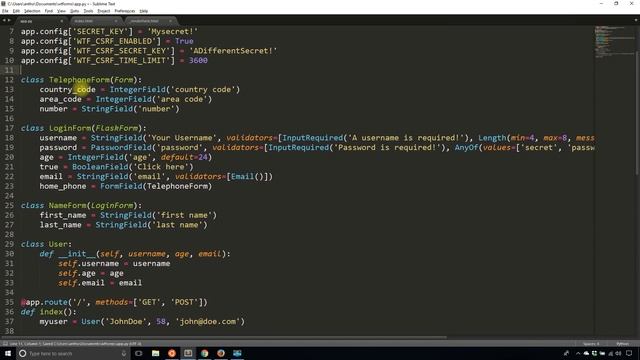Image resolution: width=640 pixels, height=360 pixels.
Task: Click the orange round app icon in taskbar
Action: pyautogui.click(x=171, y=353)
